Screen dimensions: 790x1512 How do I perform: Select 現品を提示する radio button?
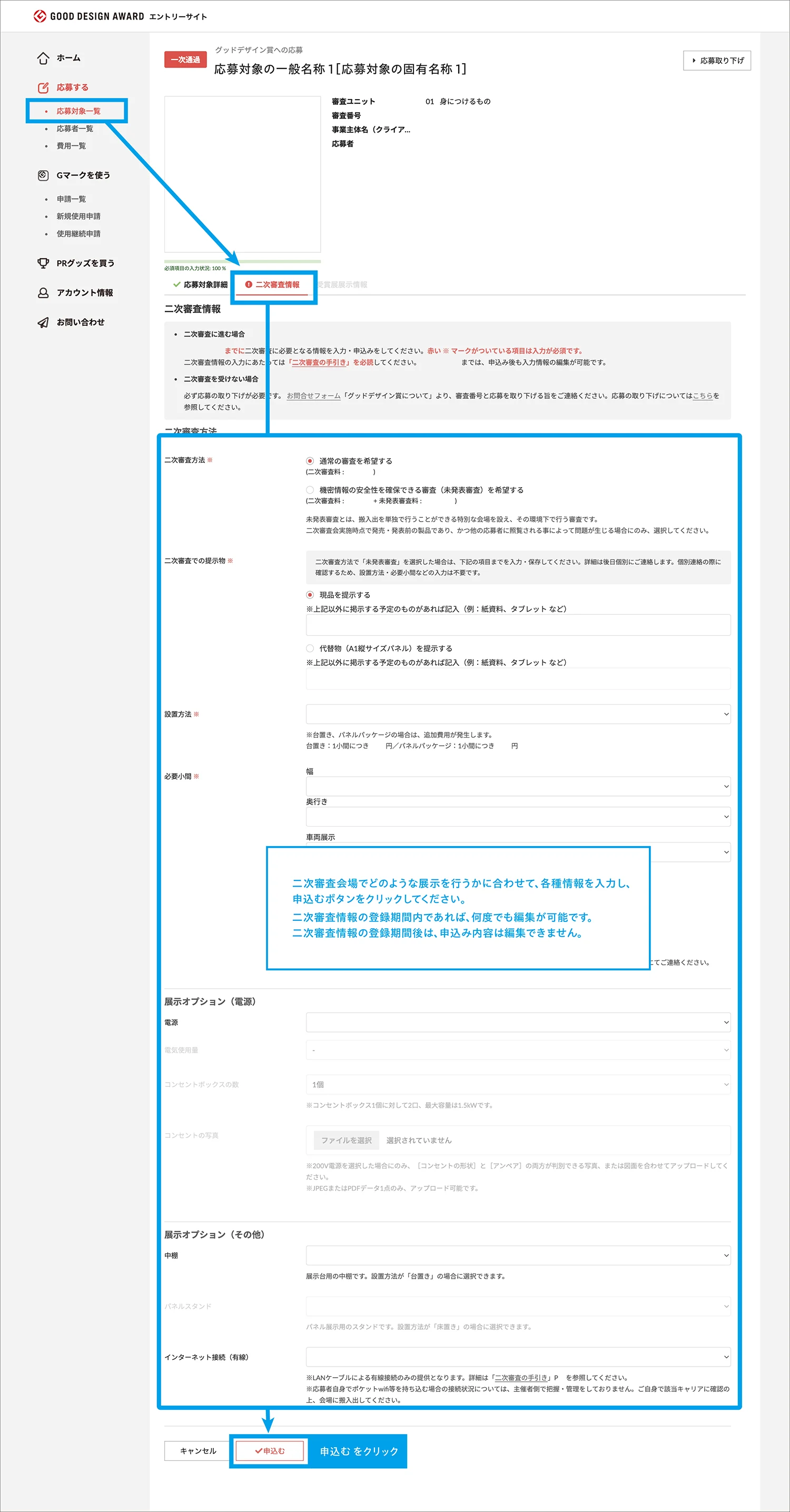pos(310,595)
